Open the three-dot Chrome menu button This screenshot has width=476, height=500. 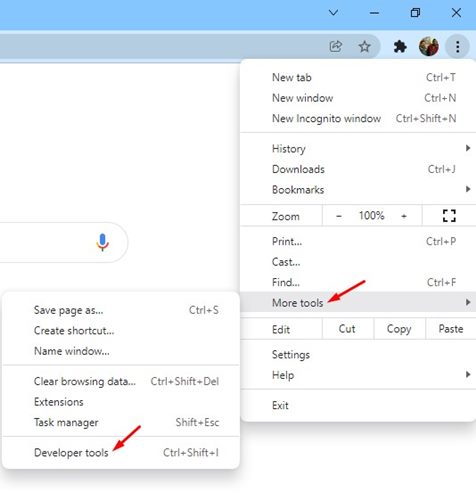458,47
